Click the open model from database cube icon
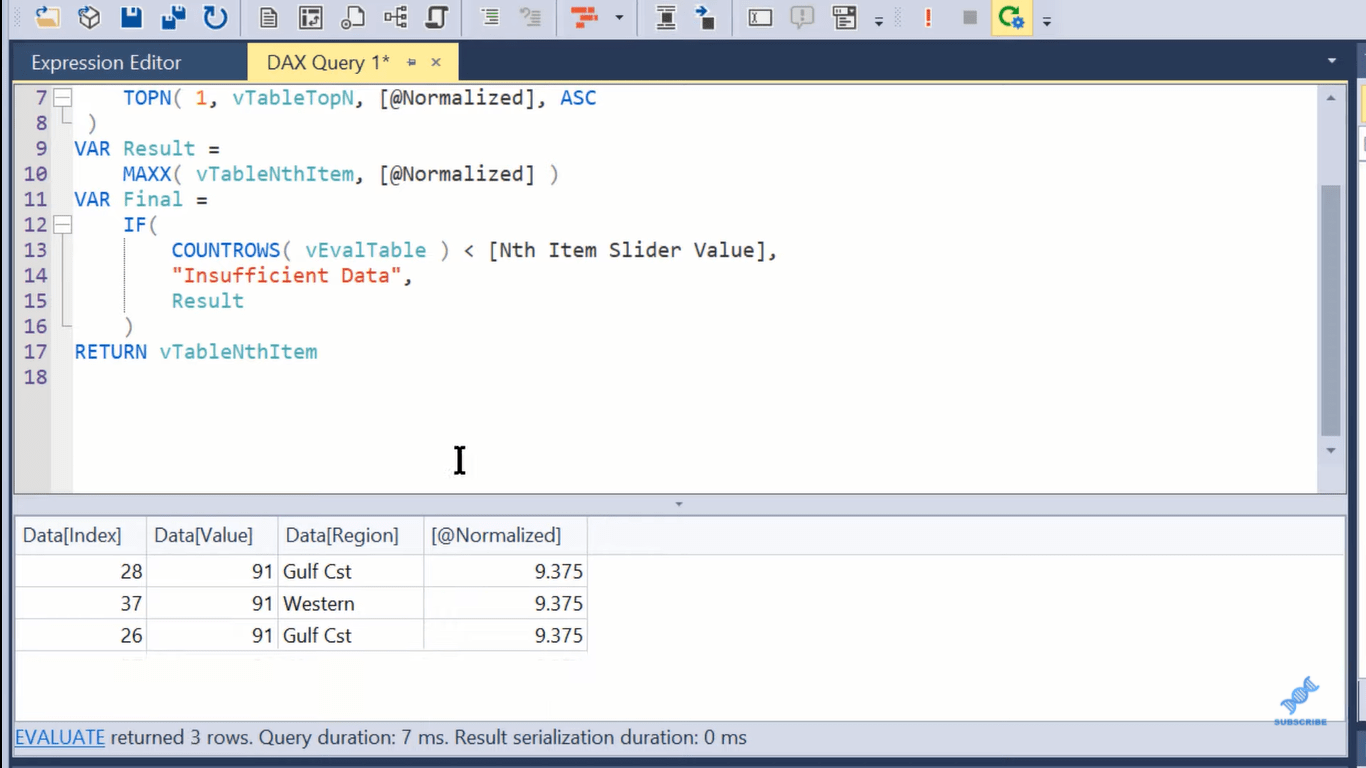This screenshot has width=1366, height=768. click(90, 17)
